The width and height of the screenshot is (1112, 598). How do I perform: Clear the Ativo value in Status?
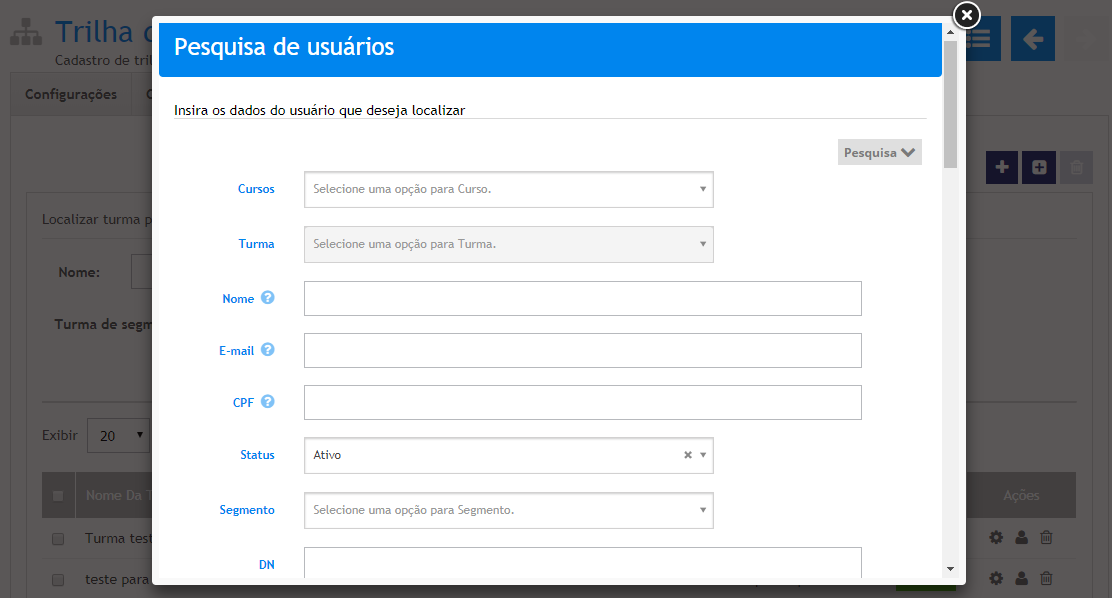(x=687, y=455)
